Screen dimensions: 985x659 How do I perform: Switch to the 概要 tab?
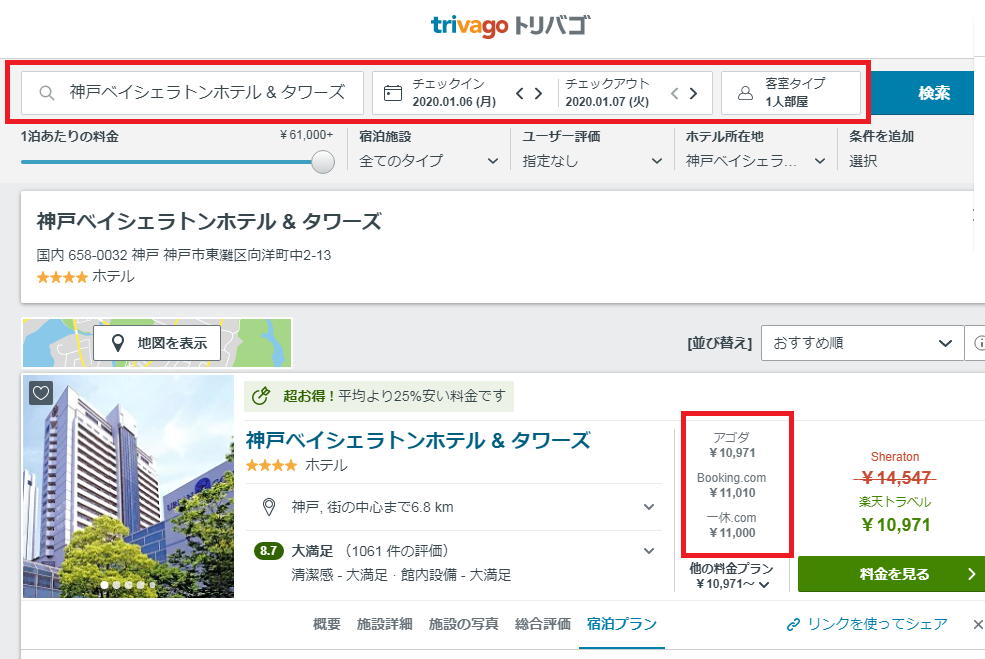(327, 624)
